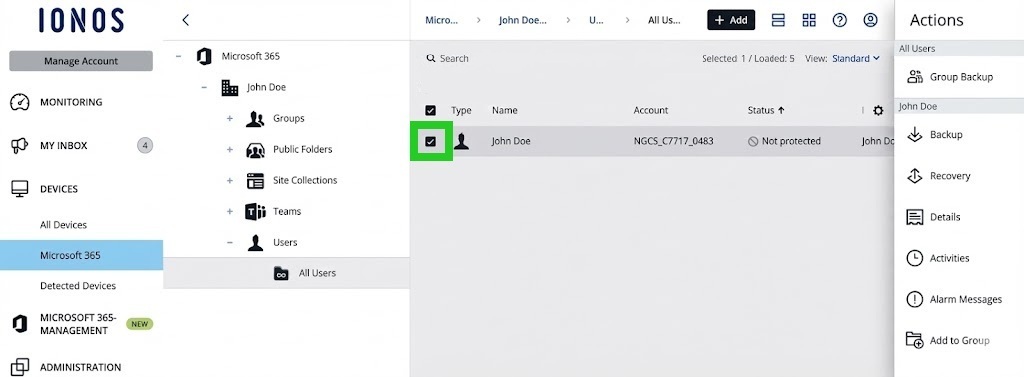Click the Microsoft 365-Management Office icon

point(20,324)
